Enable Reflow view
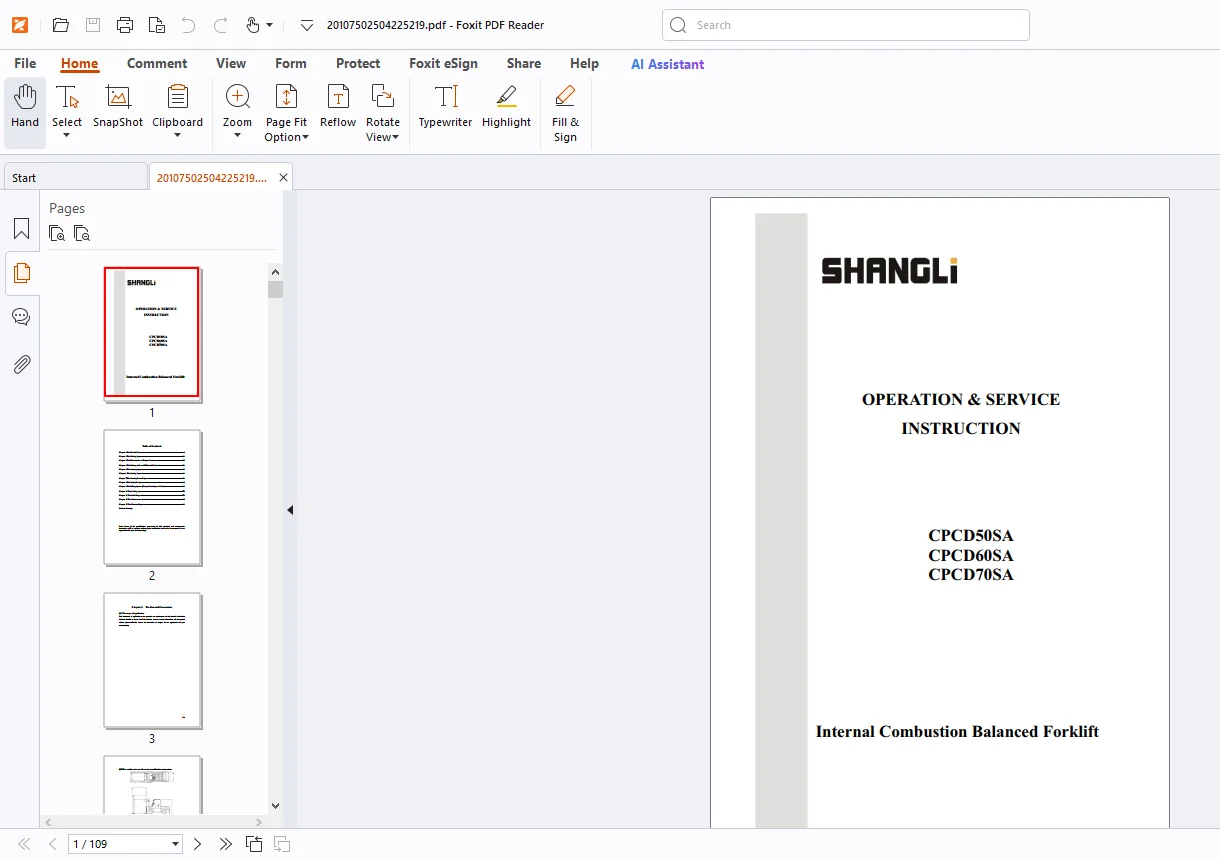 tap(338, 107)
